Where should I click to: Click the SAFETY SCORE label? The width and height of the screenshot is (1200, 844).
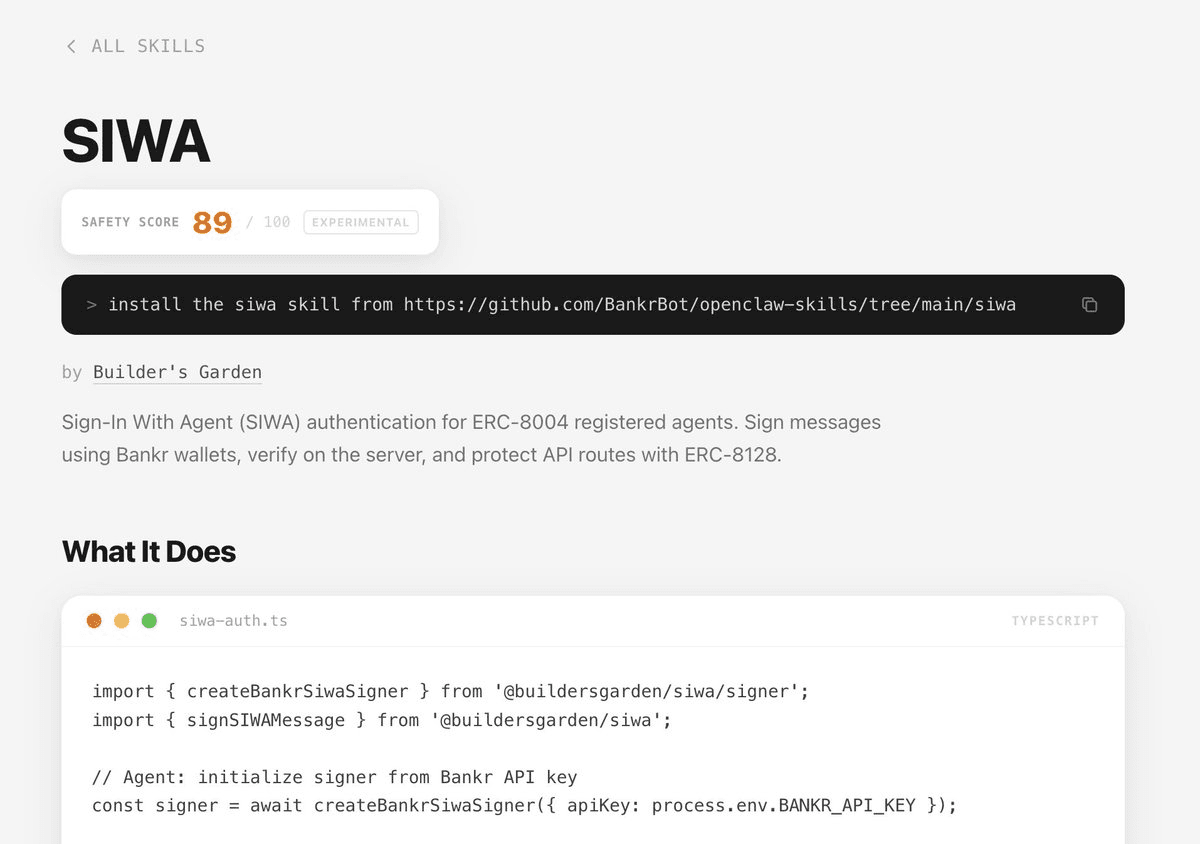(130, 222)
